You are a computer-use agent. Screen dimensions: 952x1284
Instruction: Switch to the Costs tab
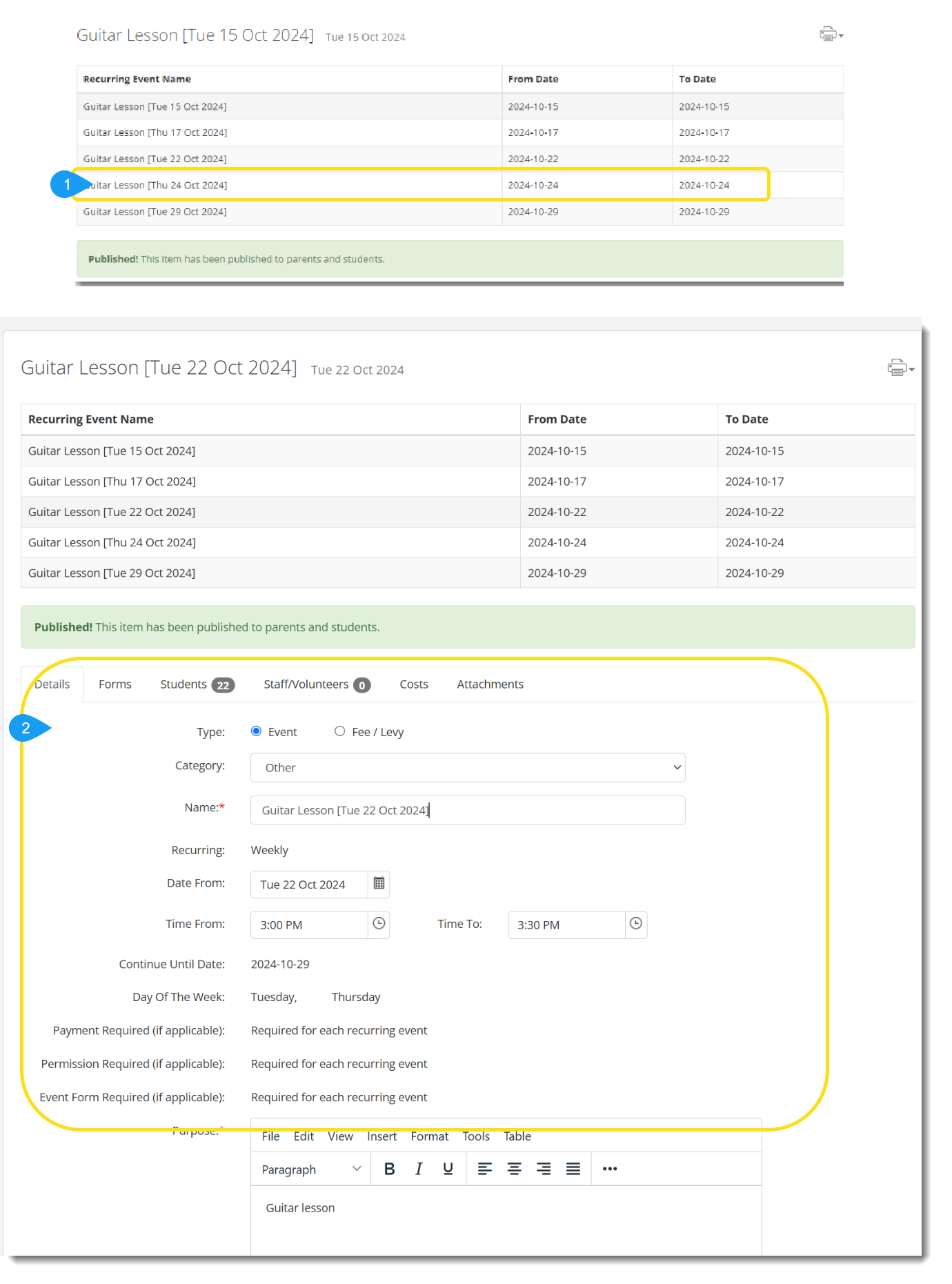tap(414, 684)
